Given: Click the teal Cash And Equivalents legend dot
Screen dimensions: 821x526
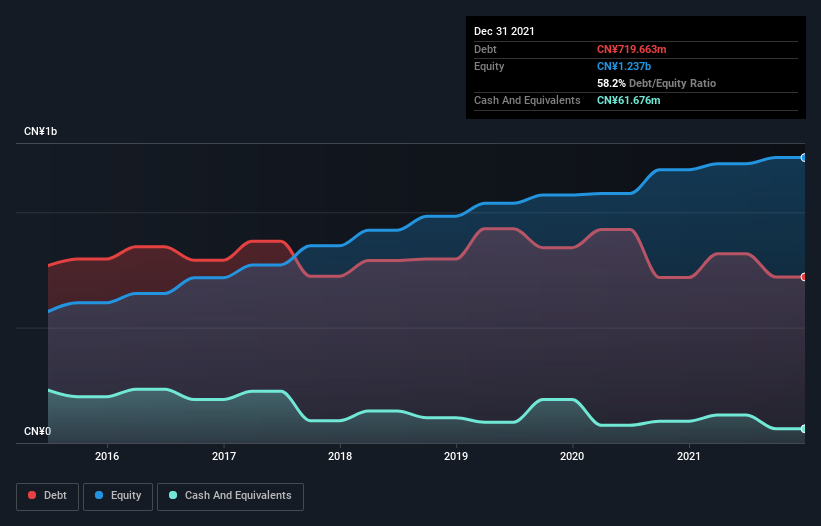Looking at the screenshot, I should [173, 495].
